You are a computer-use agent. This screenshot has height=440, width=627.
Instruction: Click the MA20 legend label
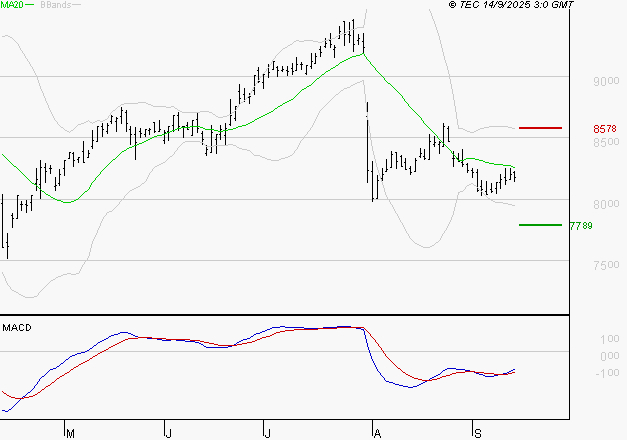[x=12, y=5]
